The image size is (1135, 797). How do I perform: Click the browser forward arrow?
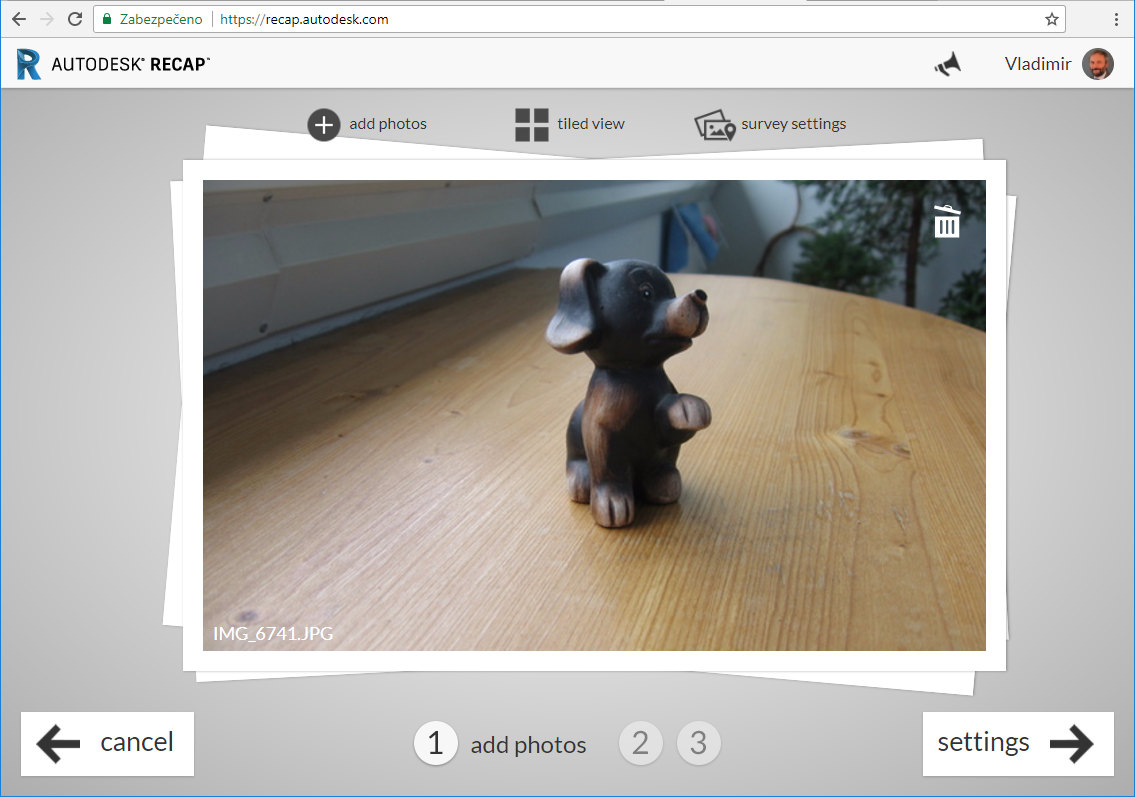click(47, 18)
